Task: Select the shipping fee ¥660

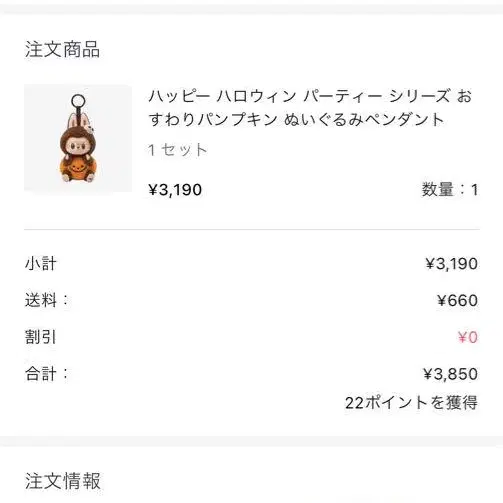Action: [457, 300]
